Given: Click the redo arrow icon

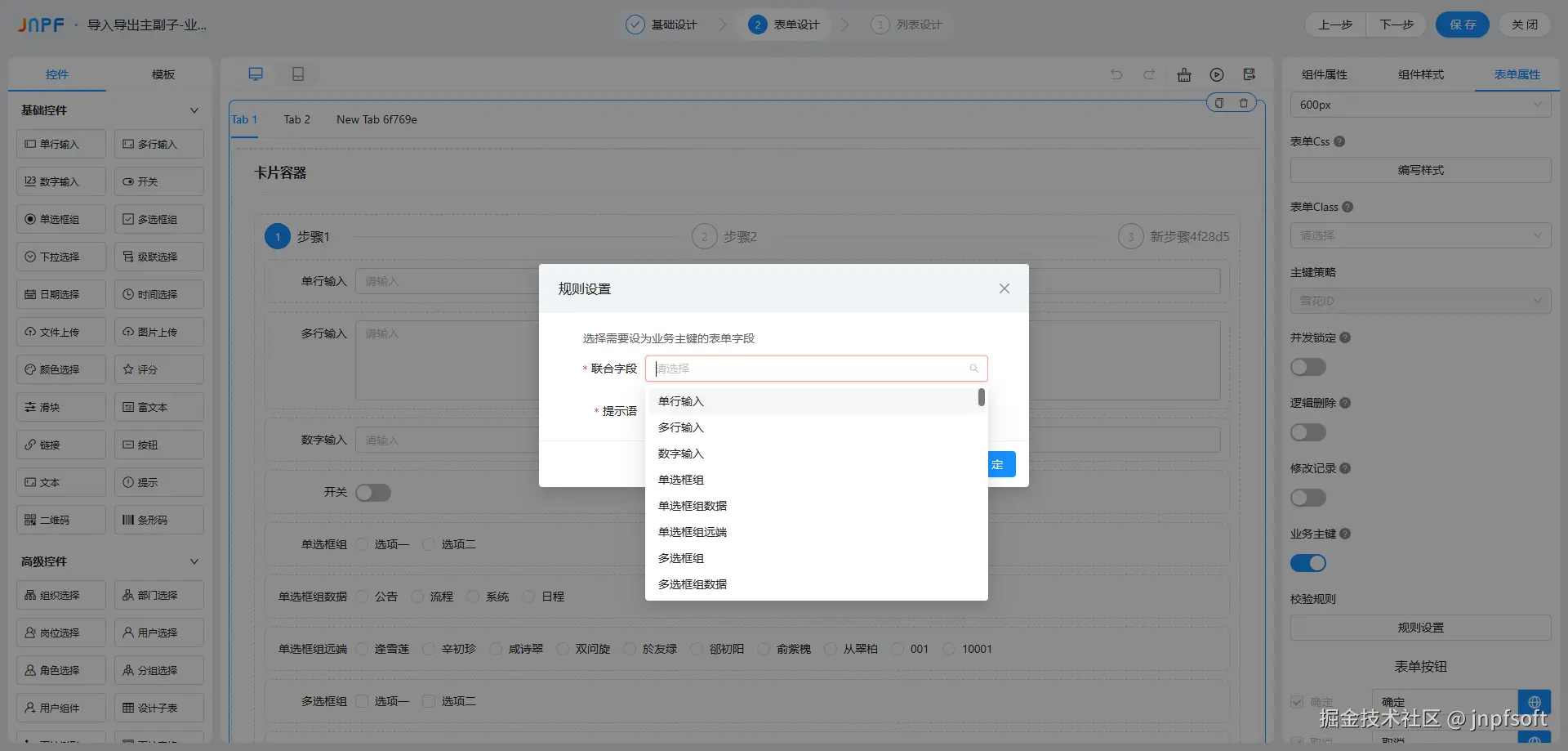Looking at the screenshot, I should 1149,74.
